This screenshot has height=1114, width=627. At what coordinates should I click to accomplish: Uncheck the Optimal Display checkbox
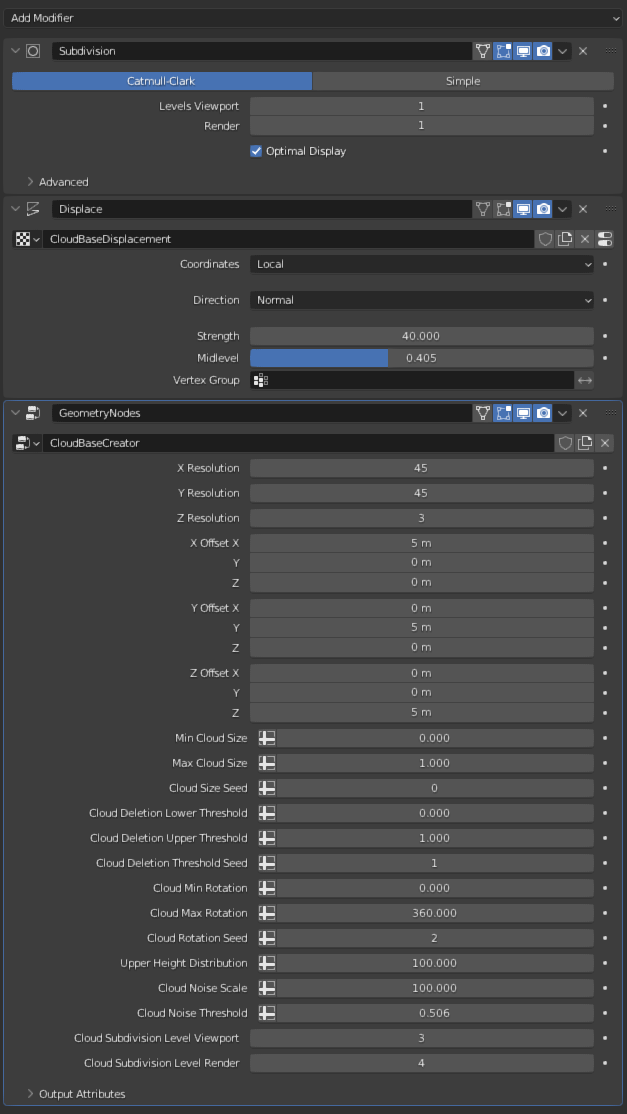257,151
